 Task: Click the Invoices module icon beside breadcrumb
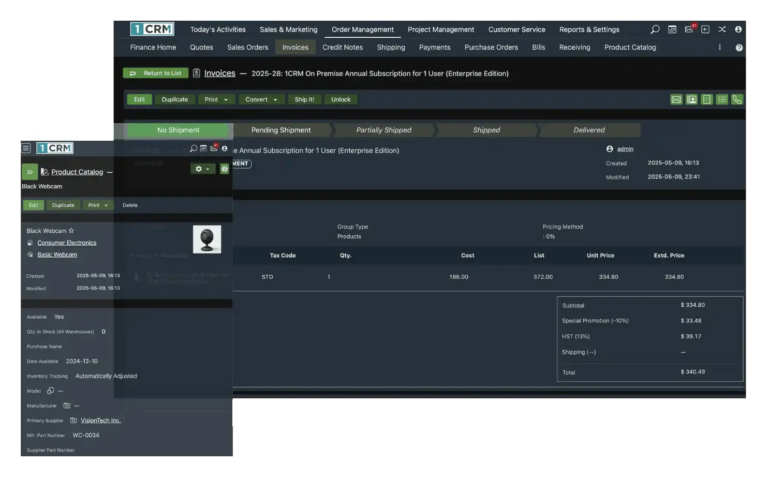coord(196,73)
